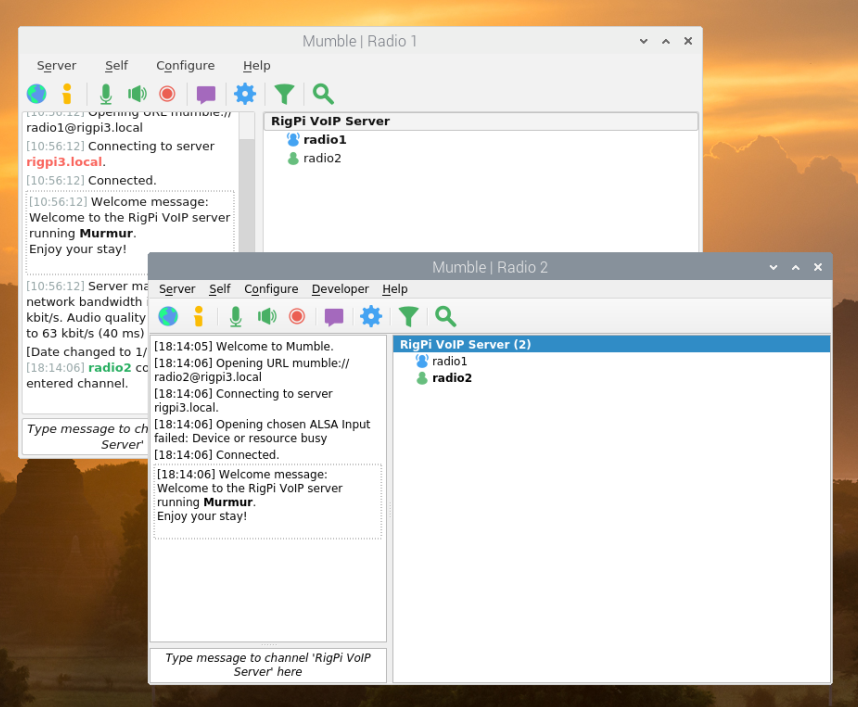Start recording in Radio 2 window

tap(297, 317)
